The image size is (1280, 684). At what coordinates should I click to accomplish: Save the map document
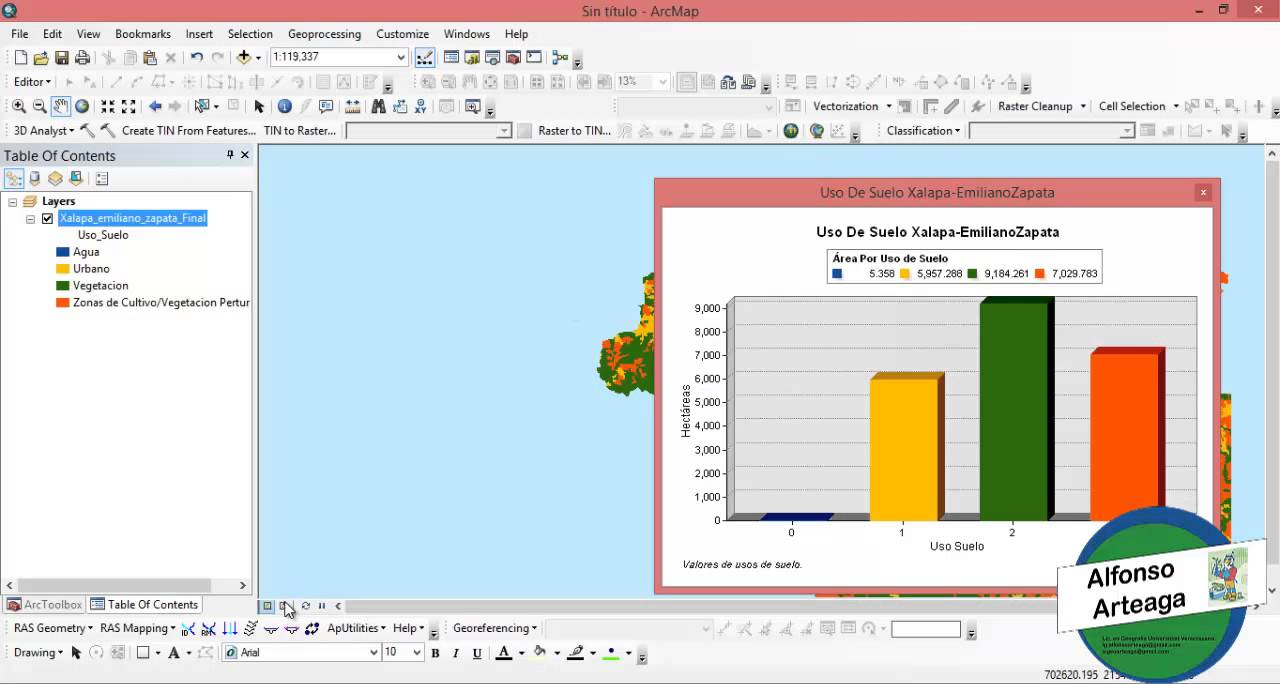[x=62, y=58]
